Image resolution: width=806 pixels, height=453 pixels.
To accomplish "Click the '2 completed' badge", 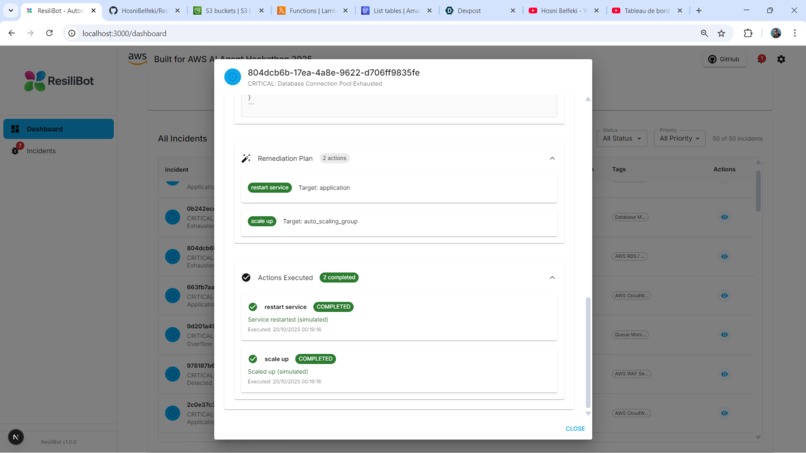I will click(339, 278).
